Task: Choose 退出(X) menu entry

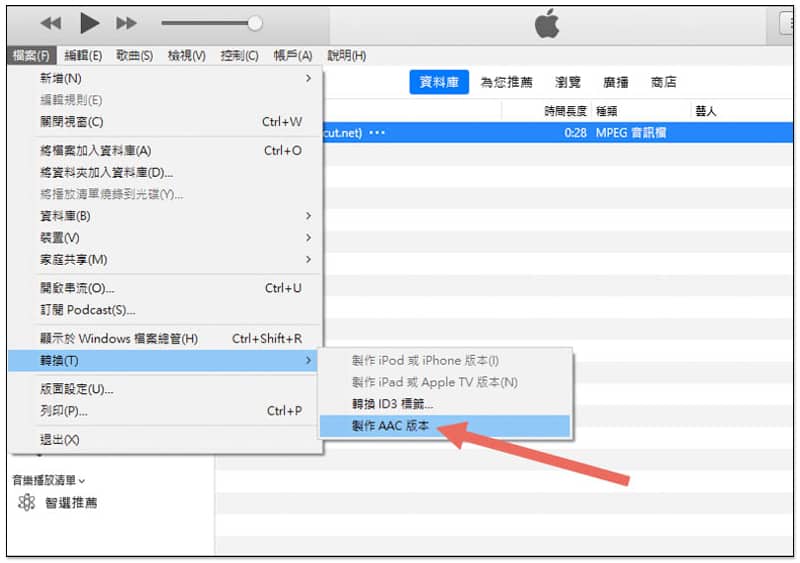Action: [x=166, y=439]
